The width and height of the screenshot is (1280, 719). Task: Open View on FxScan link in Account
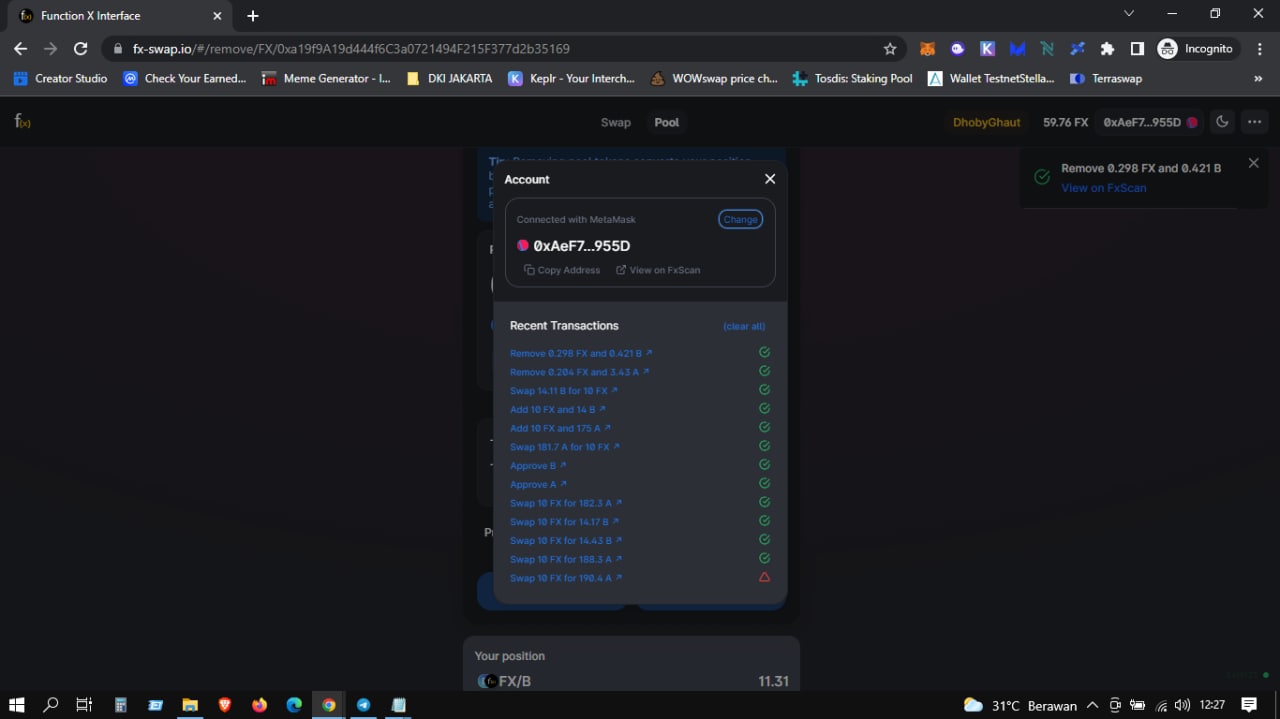coord(658,270)
